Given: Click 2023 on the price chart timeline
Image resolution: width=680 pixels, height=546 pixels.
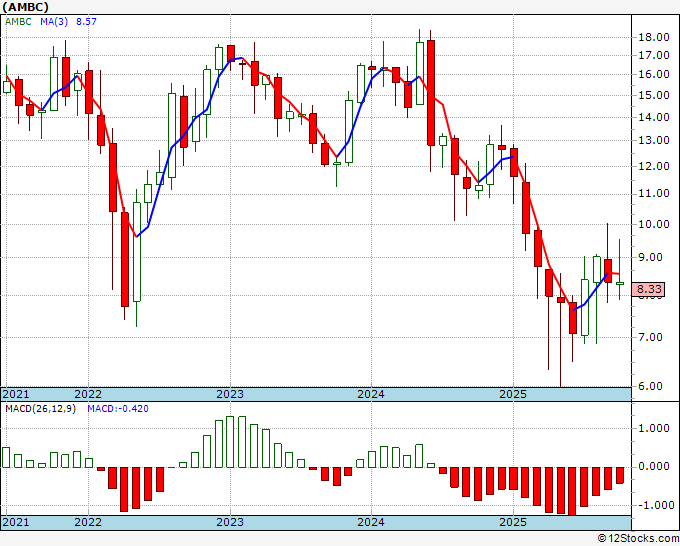Looking at the screenshot, I should coord(230,394).
